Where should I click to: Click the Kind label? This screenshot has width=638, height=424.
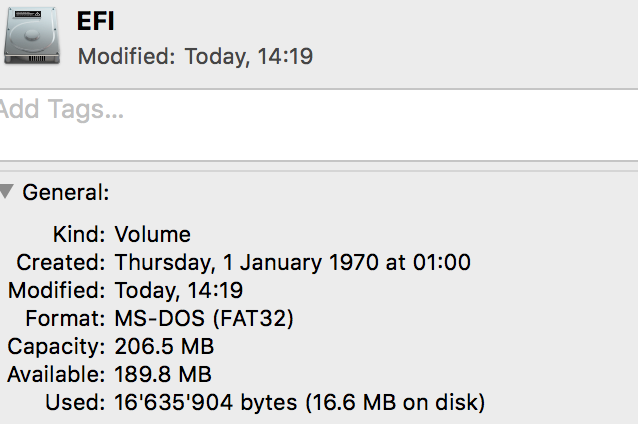pos(79,235)
